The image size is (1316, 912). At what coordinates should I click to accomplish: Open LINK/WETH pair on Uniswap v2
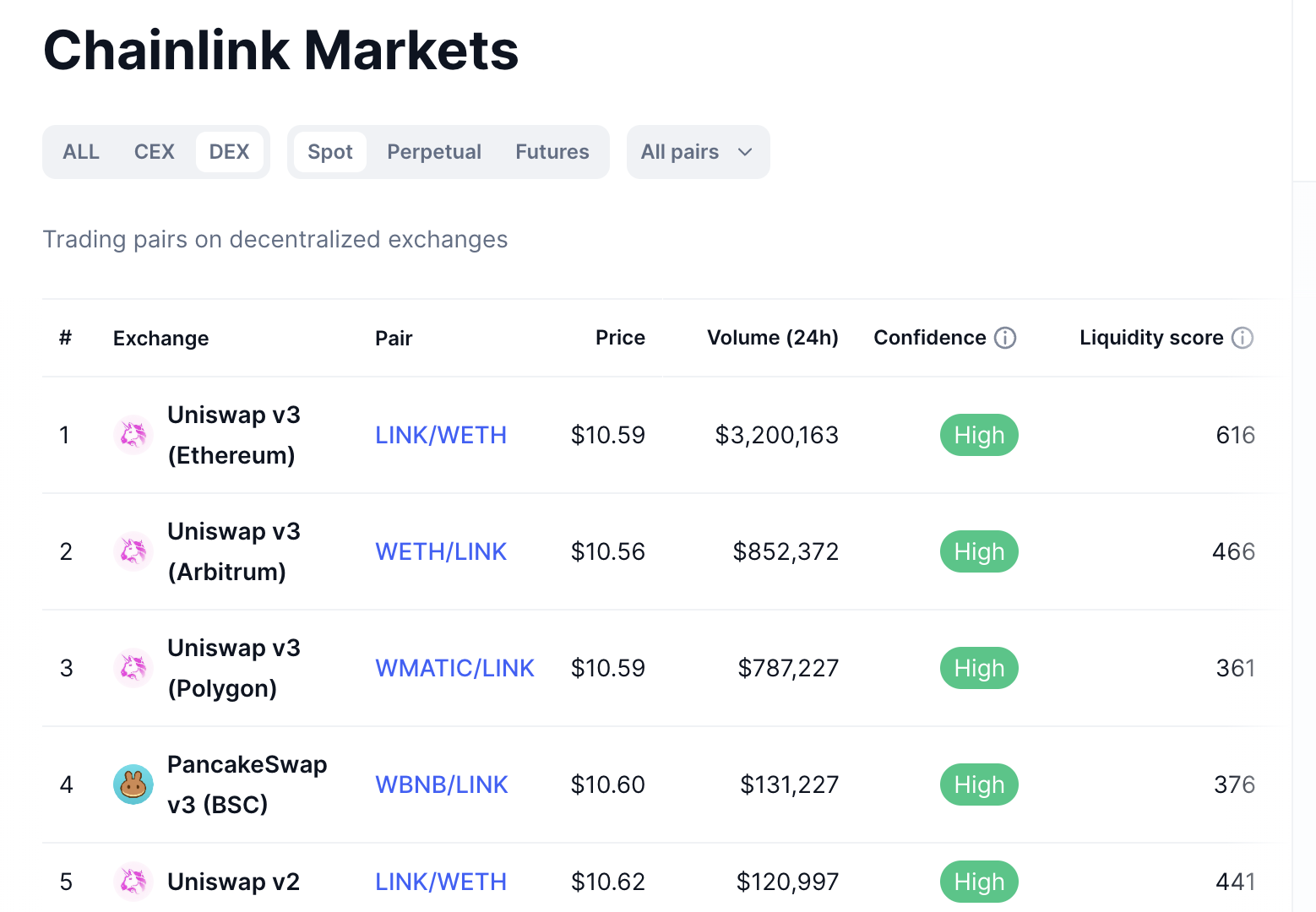point(441,882)
